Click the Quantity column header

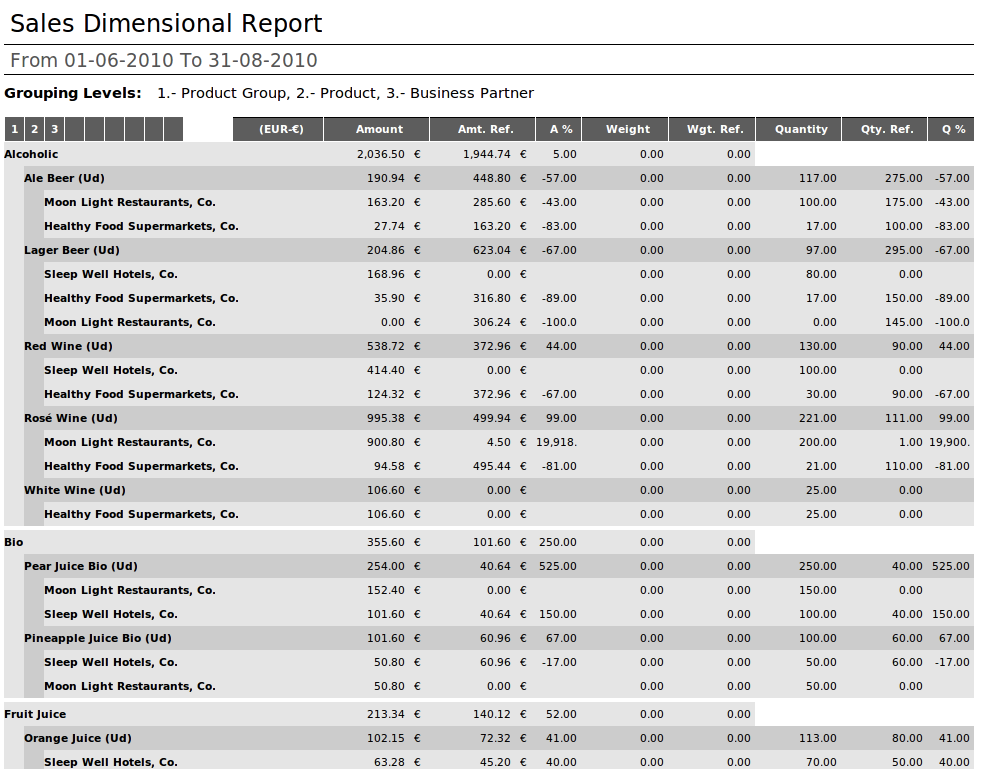tap(801, 129)
